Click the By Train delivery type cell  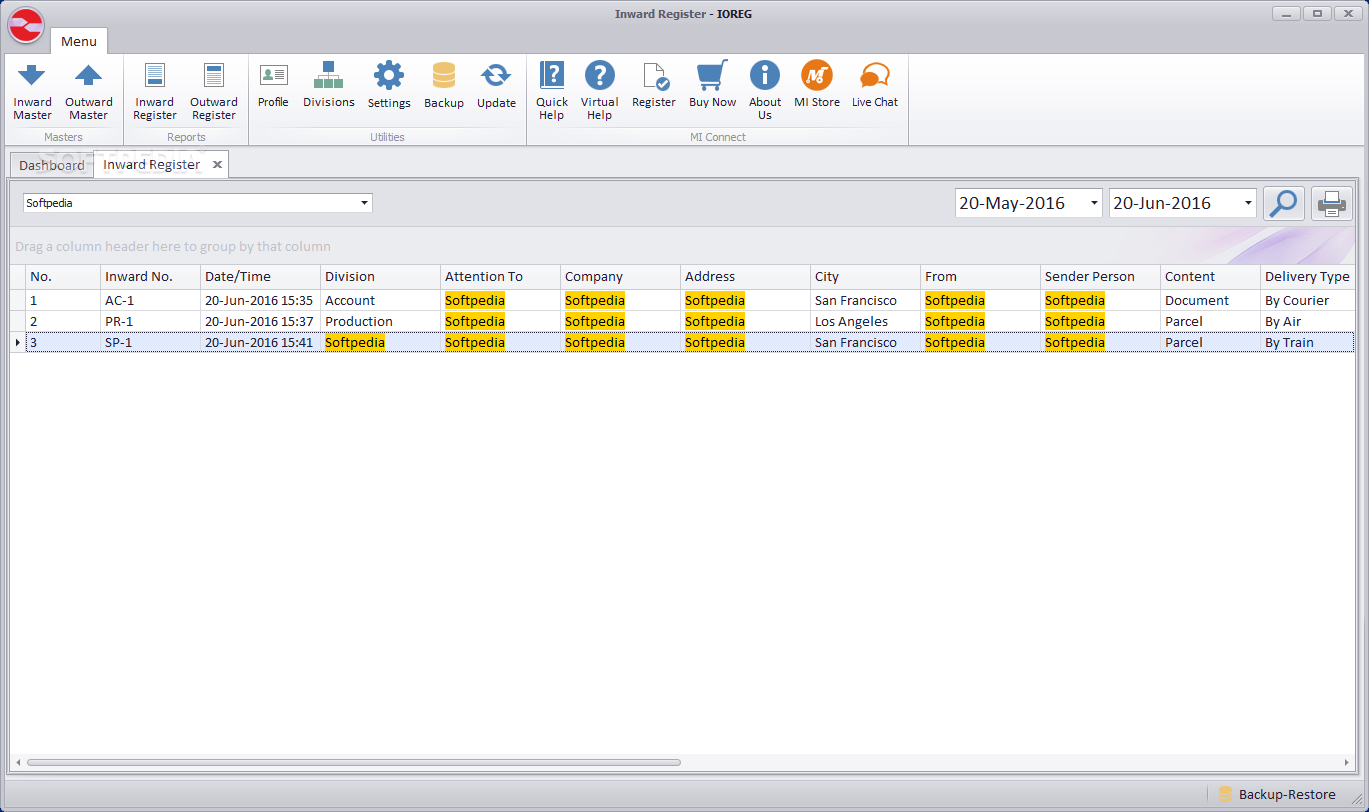click(x=1307, y=343)
